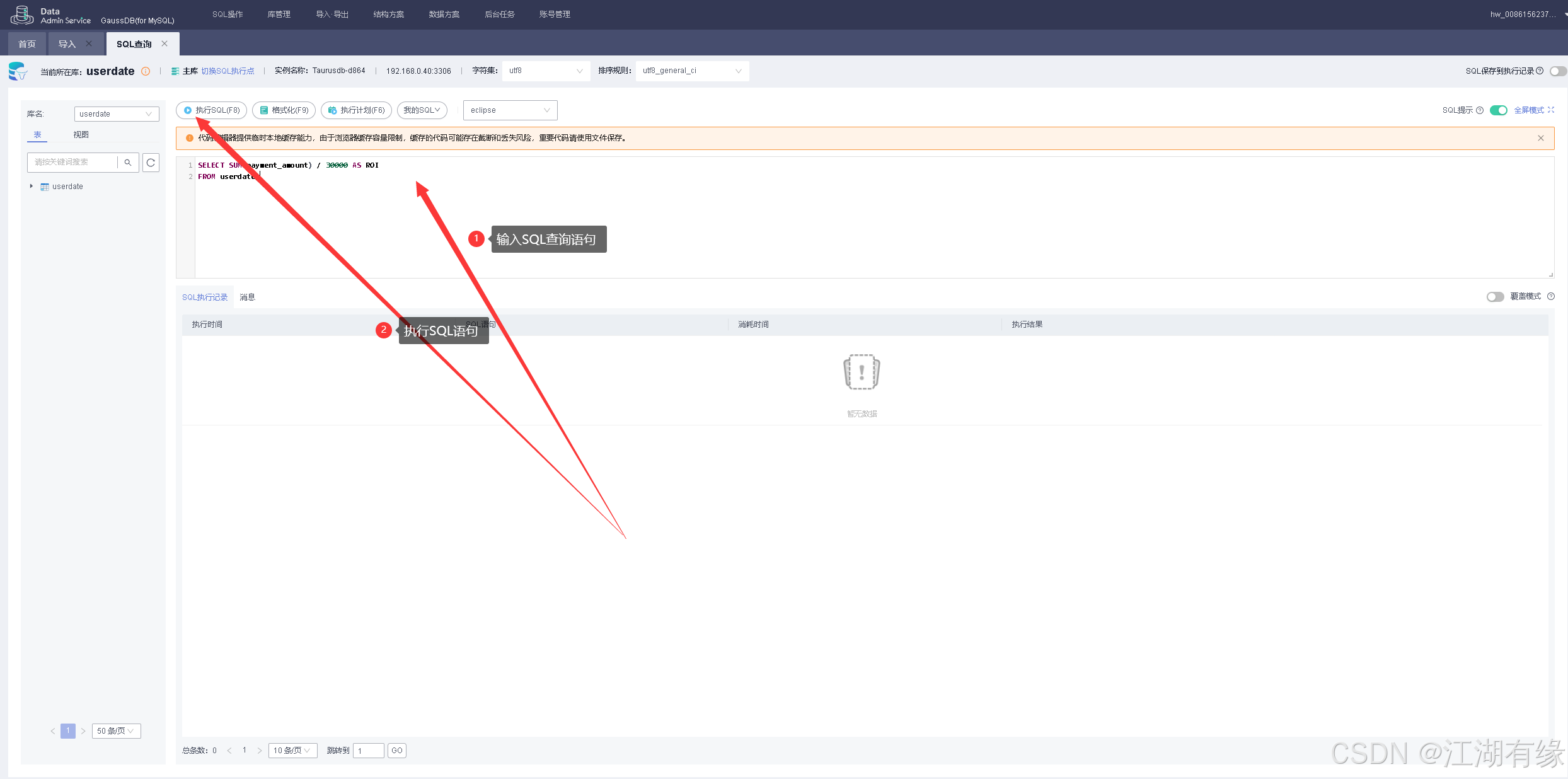Click the 切换SQL执行点 link
The width and height of the screenshot is (1568, 779).
coord(228,71)
